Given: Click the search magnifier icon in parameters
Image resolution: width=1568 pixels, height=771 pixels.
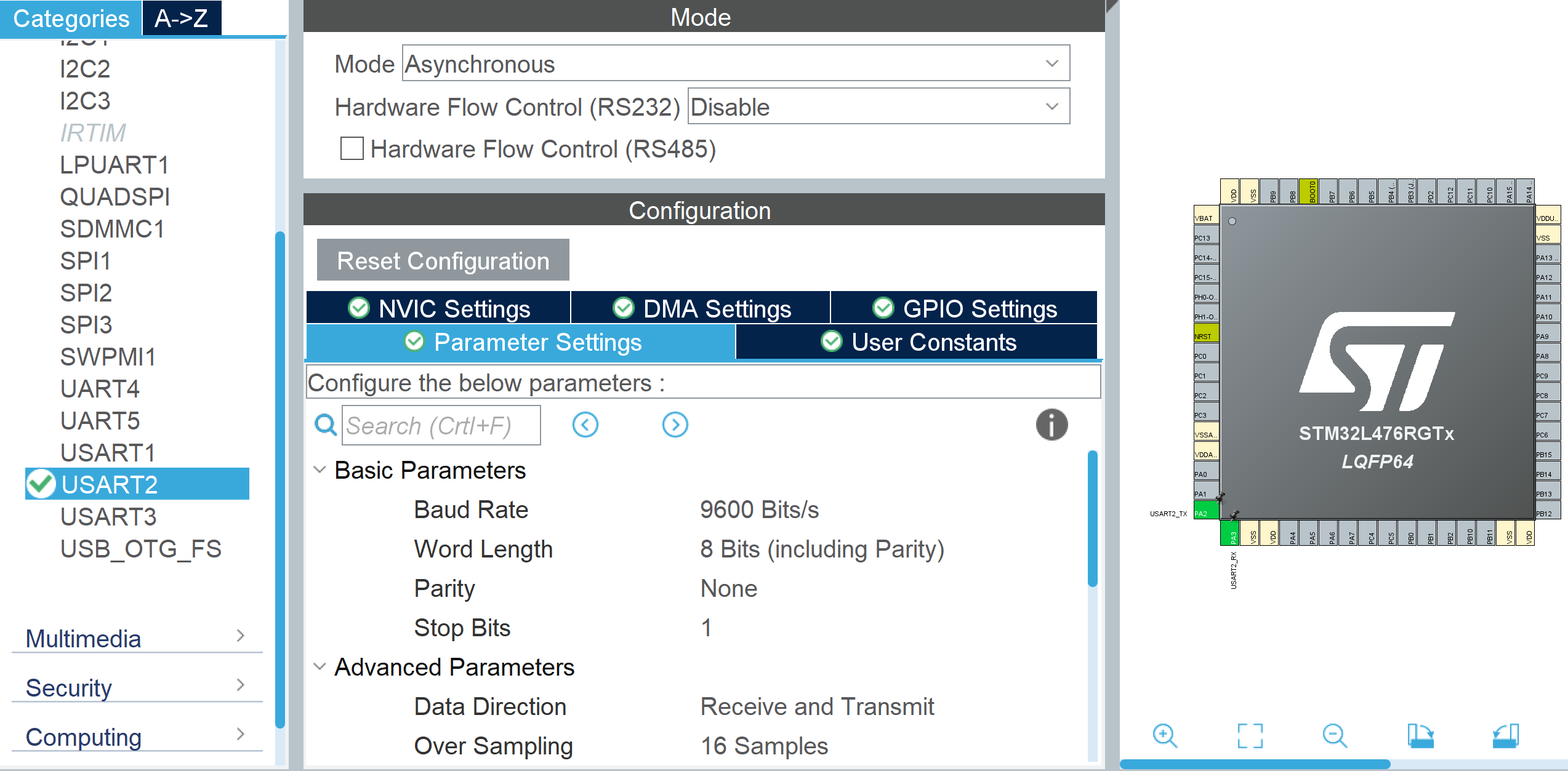Looking at the screenshot, I should 325,425.
